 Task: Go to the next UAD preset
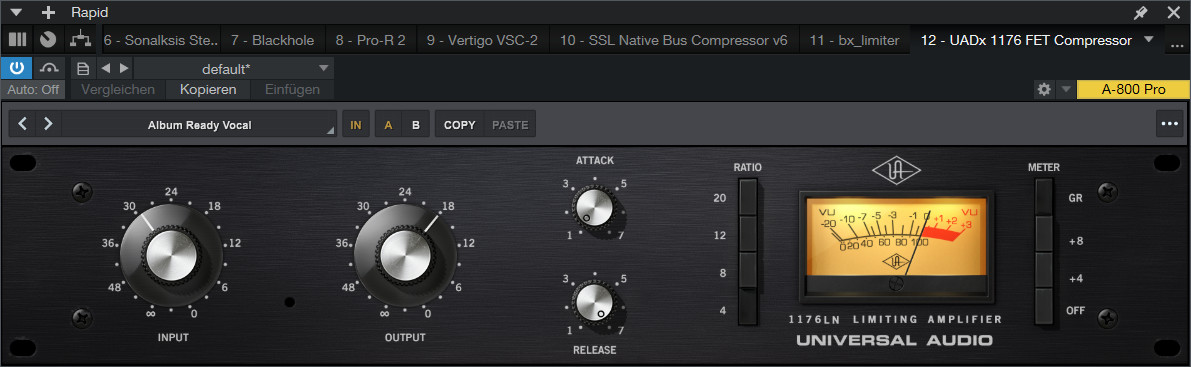click(x=48, y=124)
